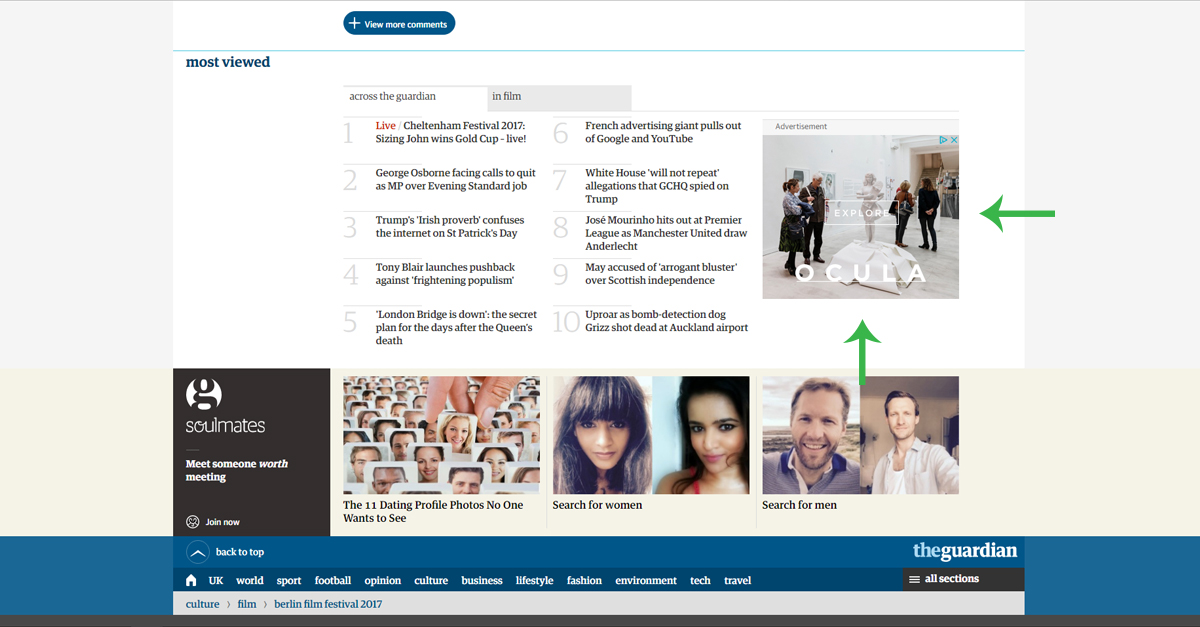
Task: Go to the environment section
Action: tap(646, 581)
